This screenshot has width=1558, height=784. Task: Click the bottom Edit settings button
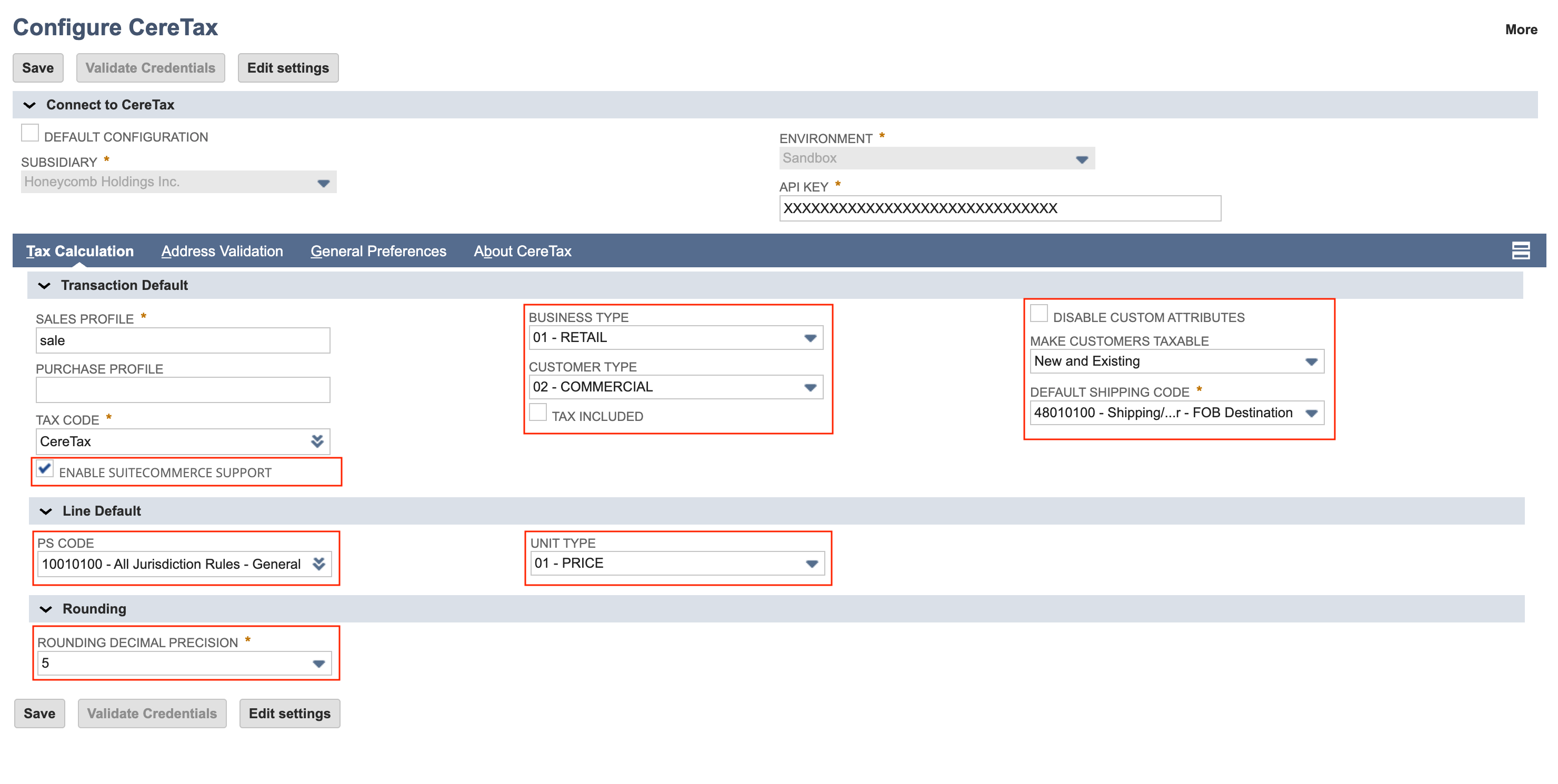tap(289, 713)
